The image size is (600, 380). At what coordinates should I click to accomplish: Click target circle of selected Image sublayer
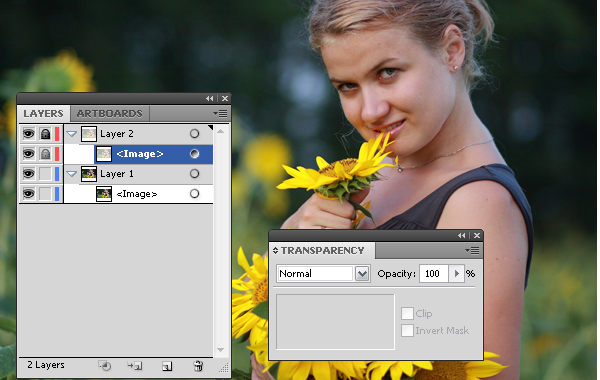point(194,154)
